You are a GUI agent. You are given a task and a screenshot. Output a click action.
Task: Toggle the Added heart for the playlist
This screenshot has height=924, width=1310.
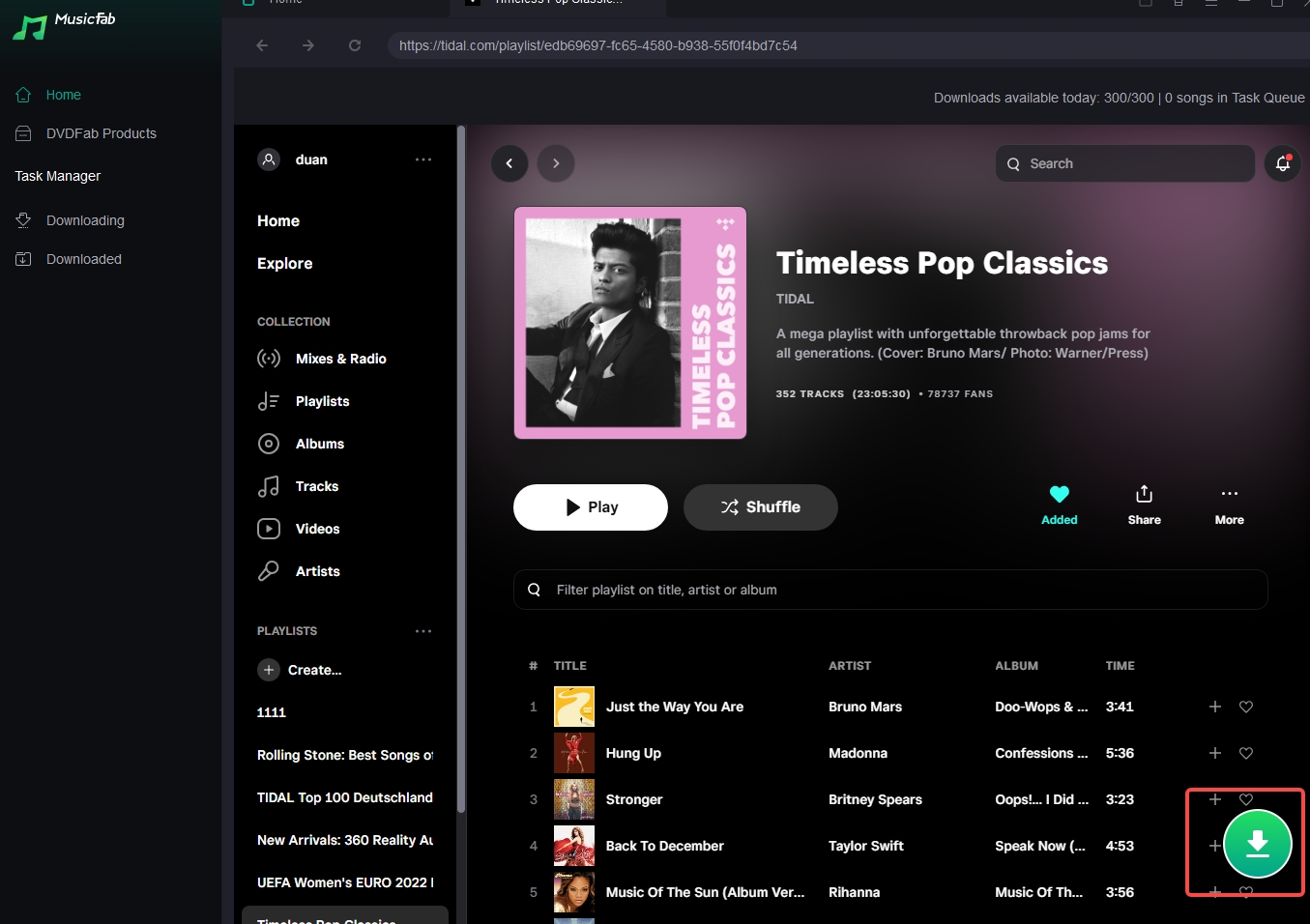(1059, 493)
